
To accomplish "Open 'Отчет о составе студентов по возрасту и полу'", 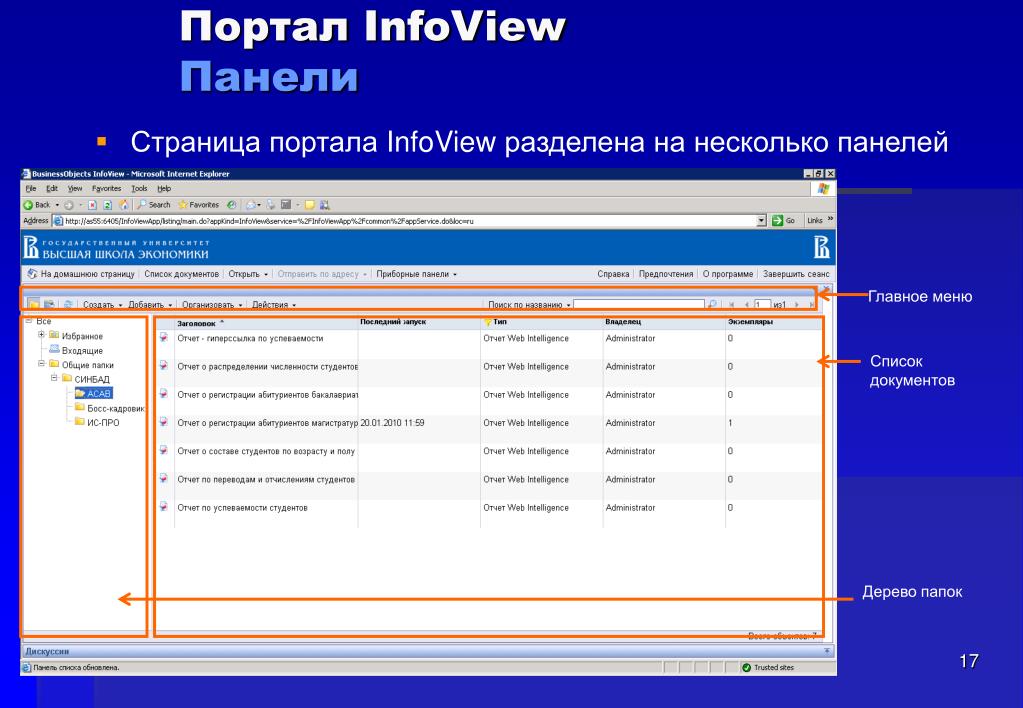I will click(x=266, y=452).
